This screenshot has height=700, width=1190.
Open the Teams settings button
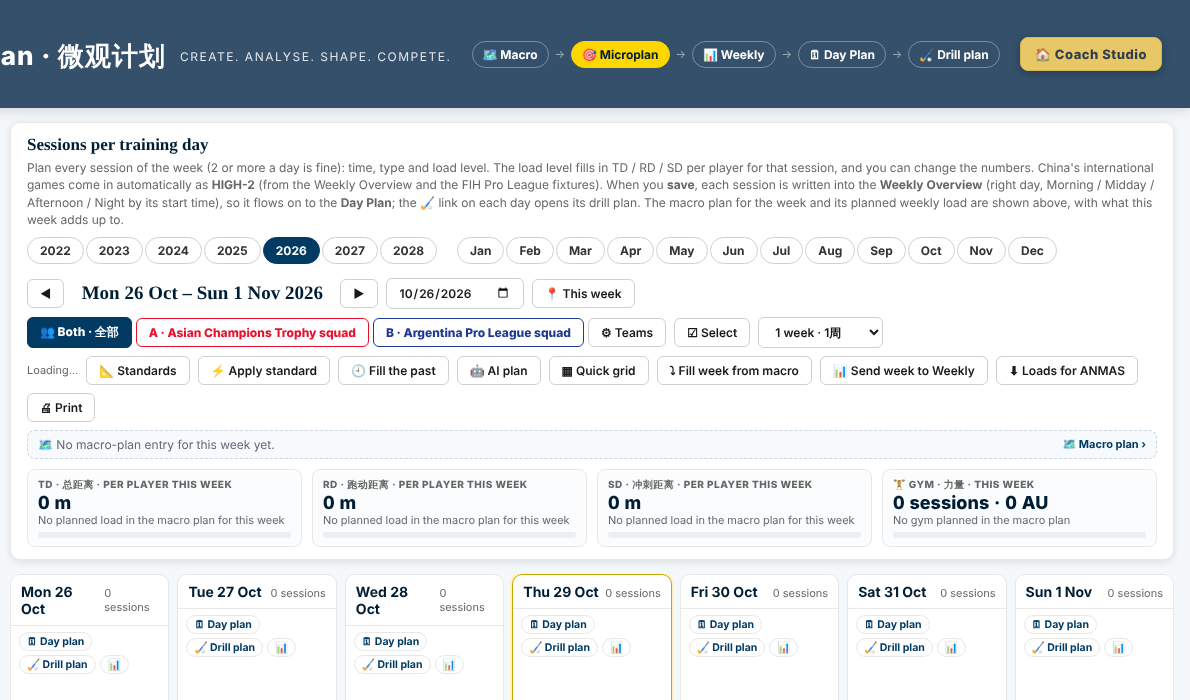(x=627, y=333)
